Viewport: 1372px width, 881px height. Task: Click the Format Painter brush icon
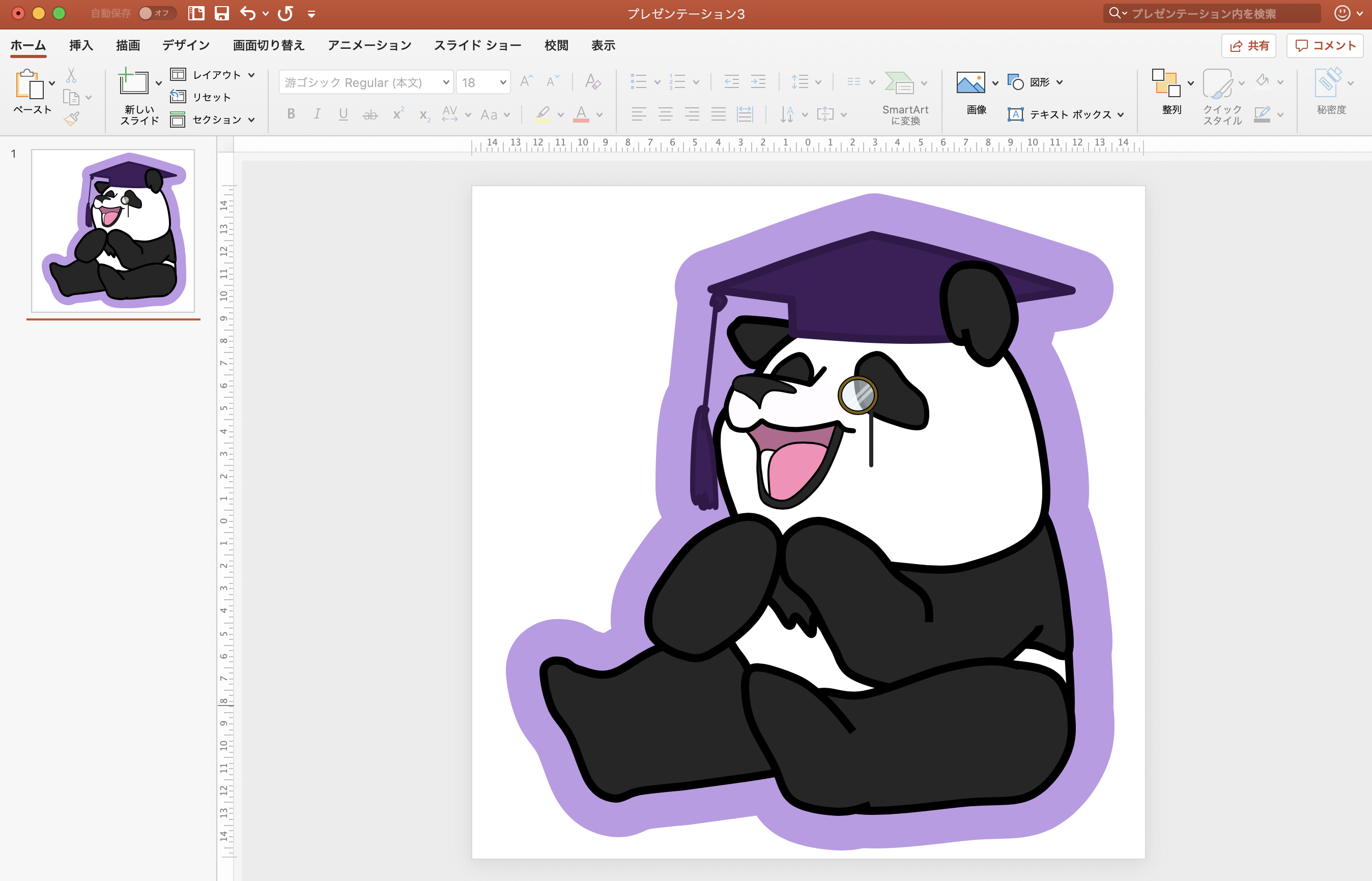pos(72,119)
